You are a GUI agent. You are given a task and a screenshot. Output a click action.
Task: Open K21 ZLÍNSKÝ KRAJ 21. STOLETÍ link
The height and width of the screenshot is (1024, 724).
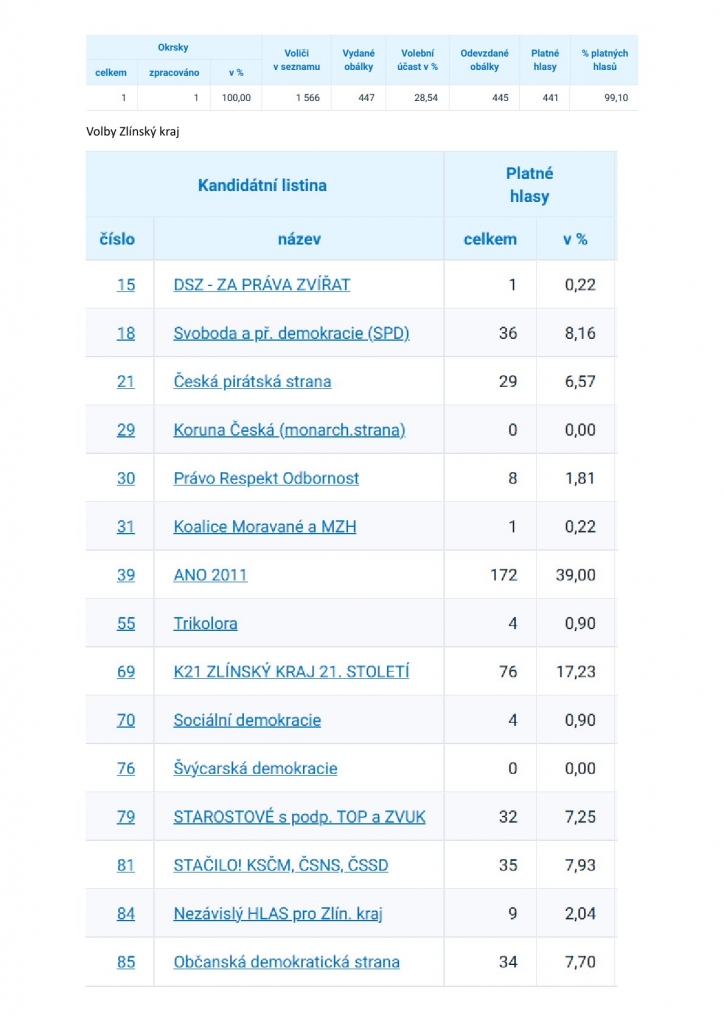tap(291, 672)
